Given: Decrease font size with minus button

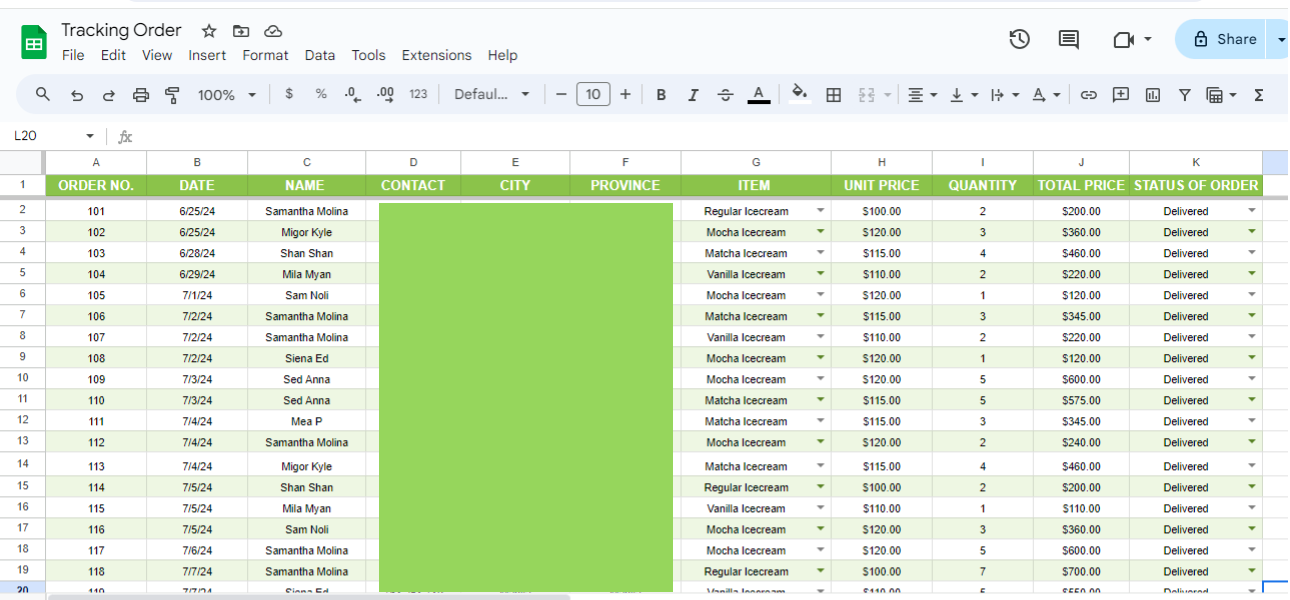Looking at the screenshot, I should 561,94.
